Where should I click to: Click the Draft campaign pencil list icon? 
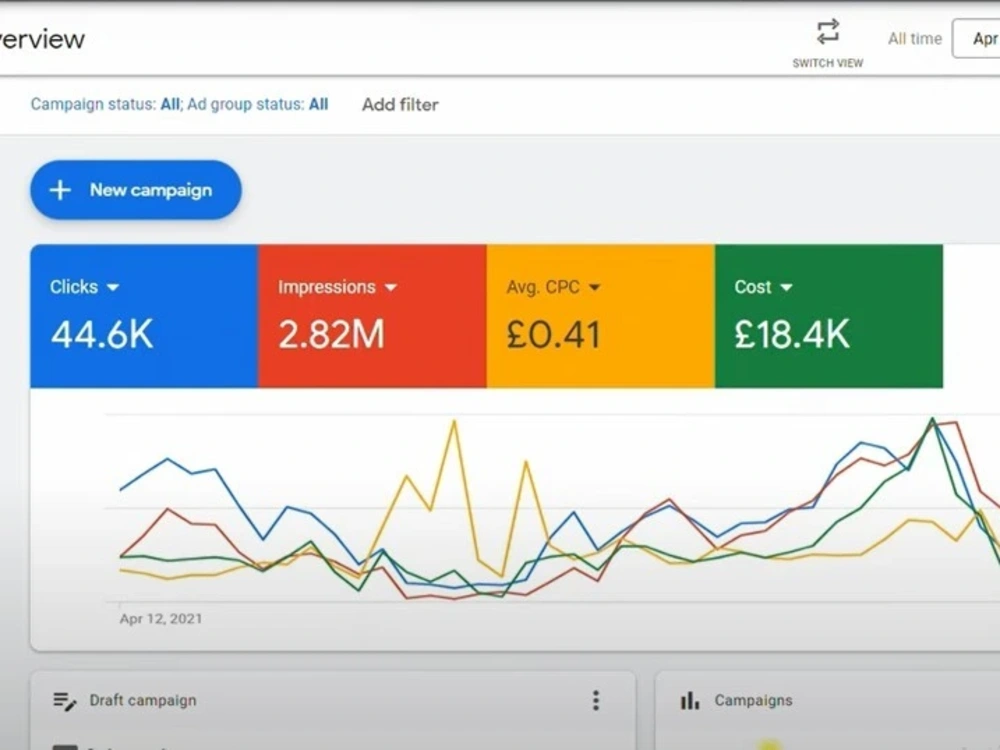tap(64, 701)
